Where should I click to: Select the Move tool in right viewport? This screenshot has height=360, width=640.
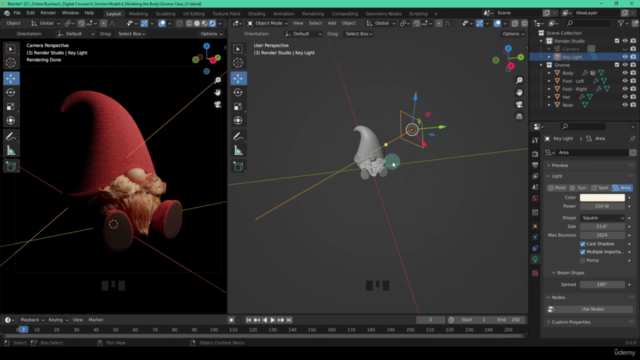[238, 78]
